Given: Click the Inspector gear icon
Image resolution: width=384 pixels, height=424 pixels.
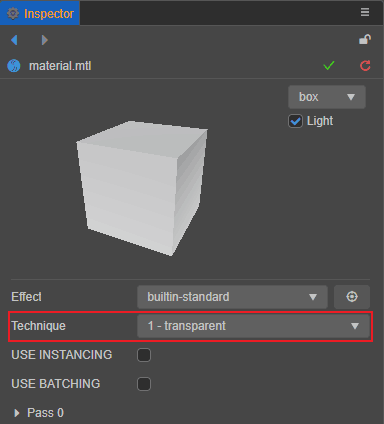Looking at the screenshot, I should click(13, 14).
